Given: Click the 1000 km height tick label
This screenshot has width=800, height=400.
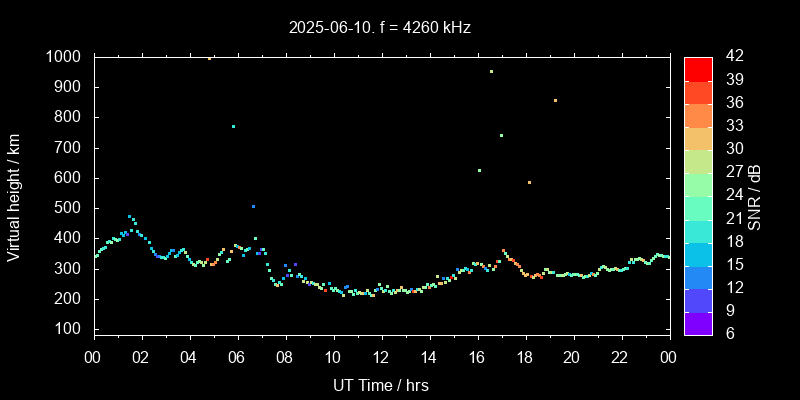Looking at the screenshot, I should tap(62, 57).
